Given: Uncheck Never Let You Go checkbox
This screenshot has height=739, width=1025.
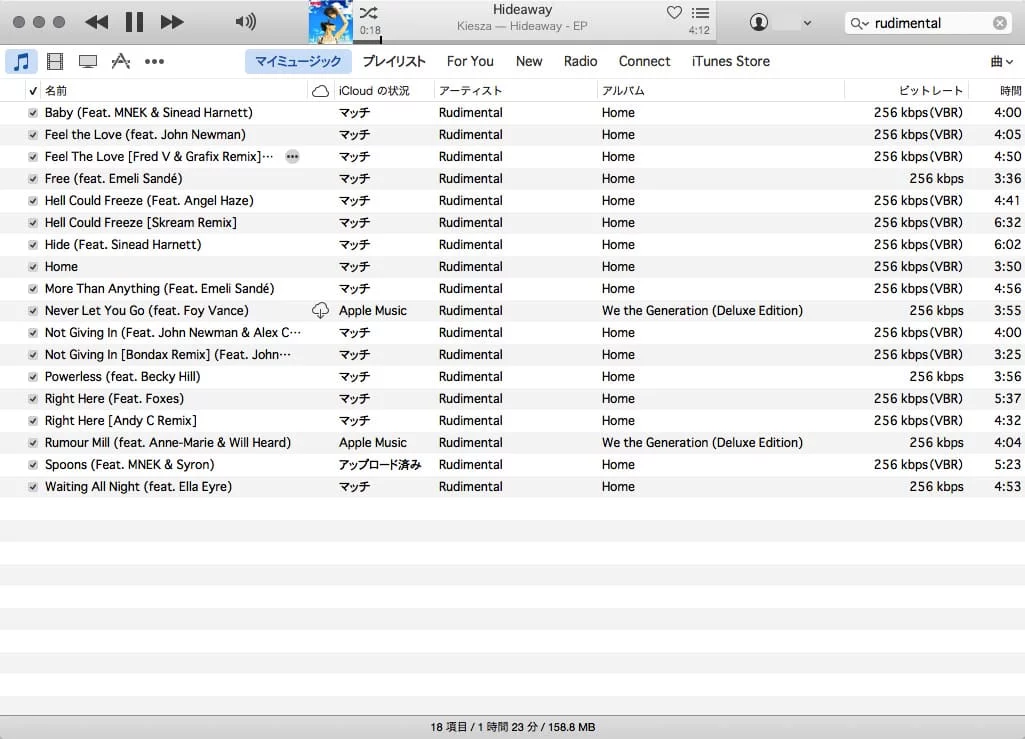Looking at the screenshot, I should [33, 311].
